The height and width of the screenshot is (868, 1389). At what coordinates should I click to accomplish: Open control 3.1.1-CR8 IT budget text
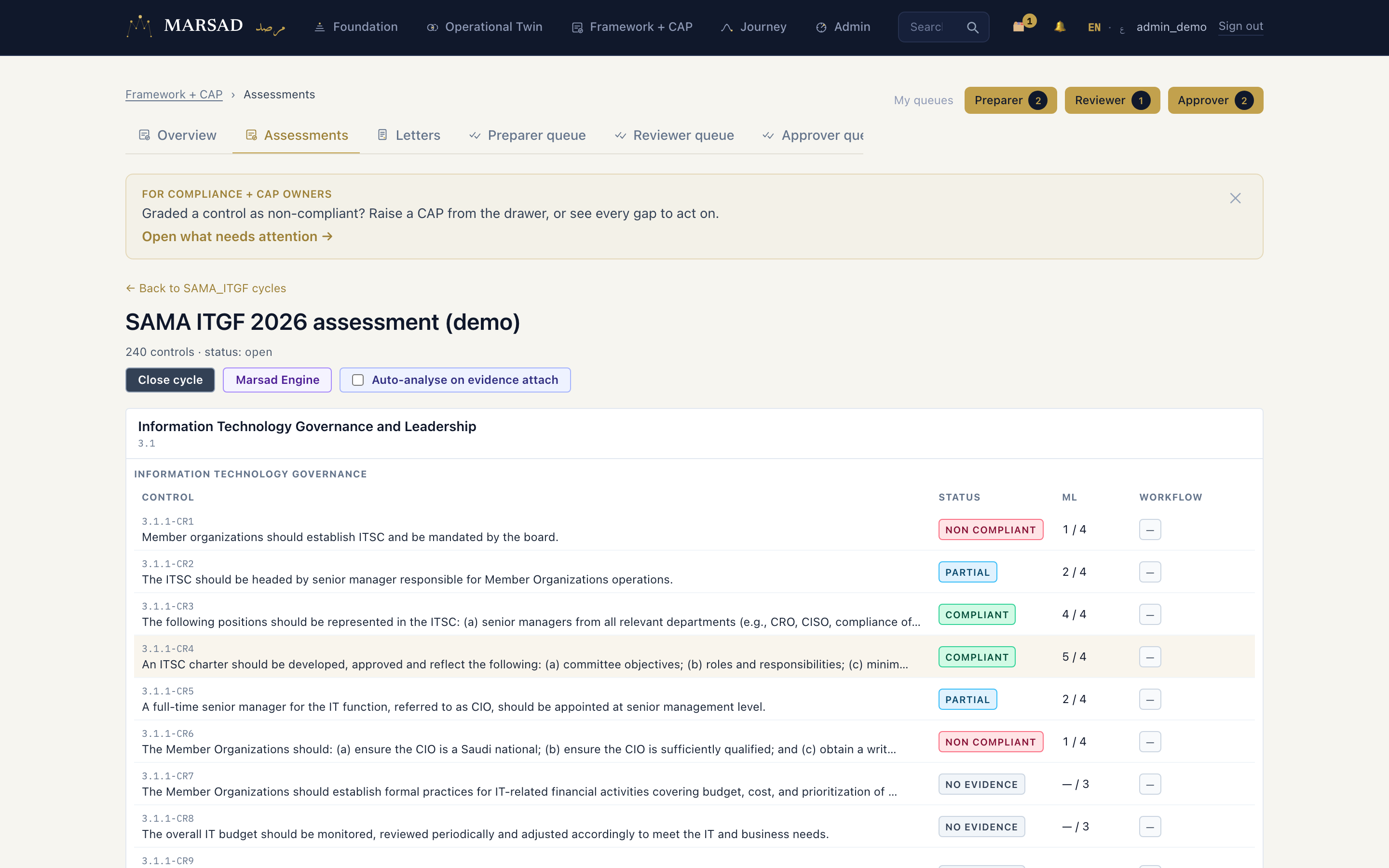click(486, 834)
